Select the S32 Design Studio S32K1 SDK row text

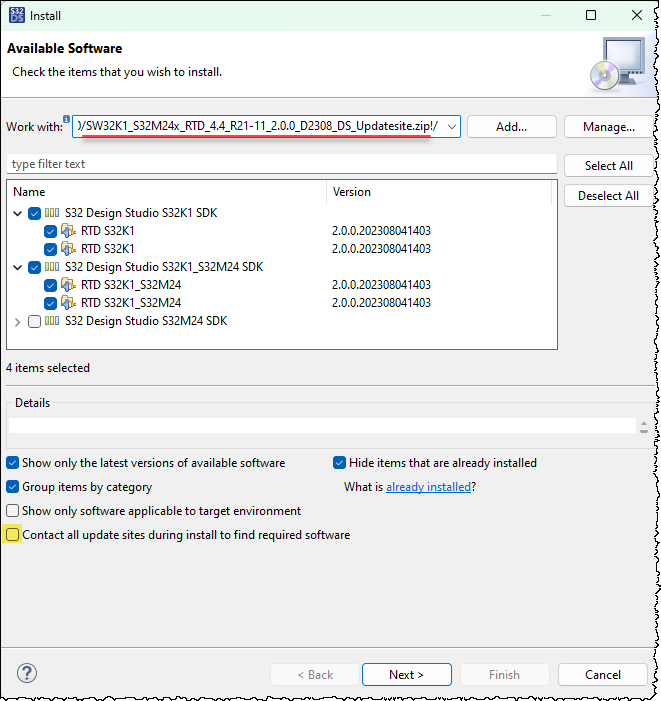[x=141, y=213]
